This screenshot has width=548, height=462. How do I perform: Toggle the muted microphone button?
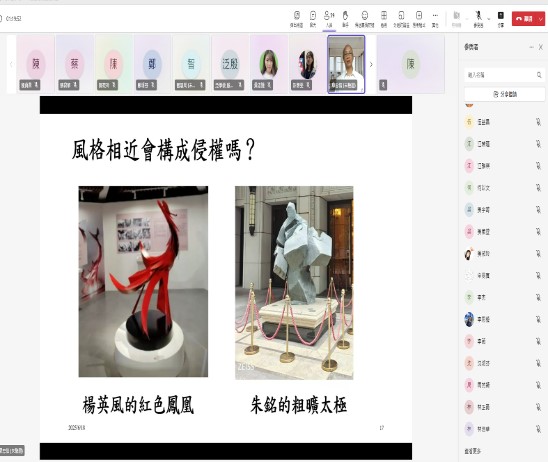[478, 19]
